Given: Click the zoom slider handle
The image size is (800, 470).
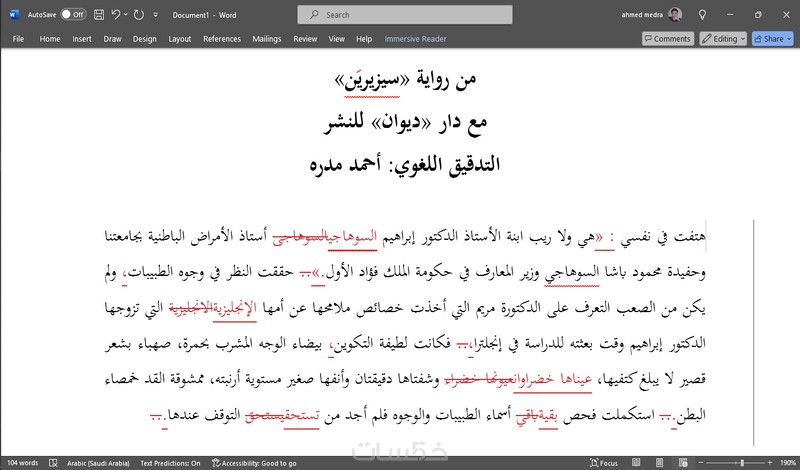Looking at the screenshot, I should click(742, 463).
